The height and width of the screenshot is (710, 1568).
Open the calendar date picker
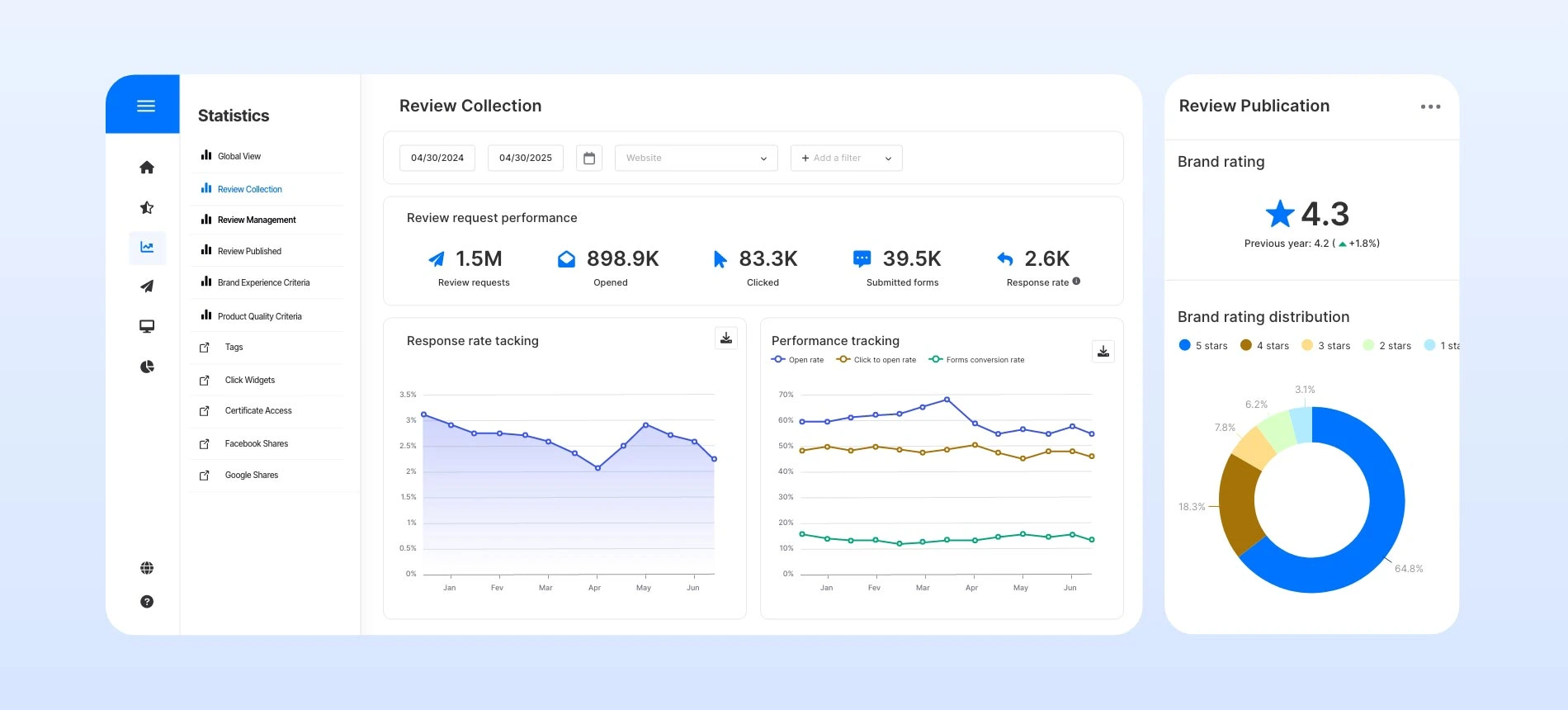pos(589,158)
